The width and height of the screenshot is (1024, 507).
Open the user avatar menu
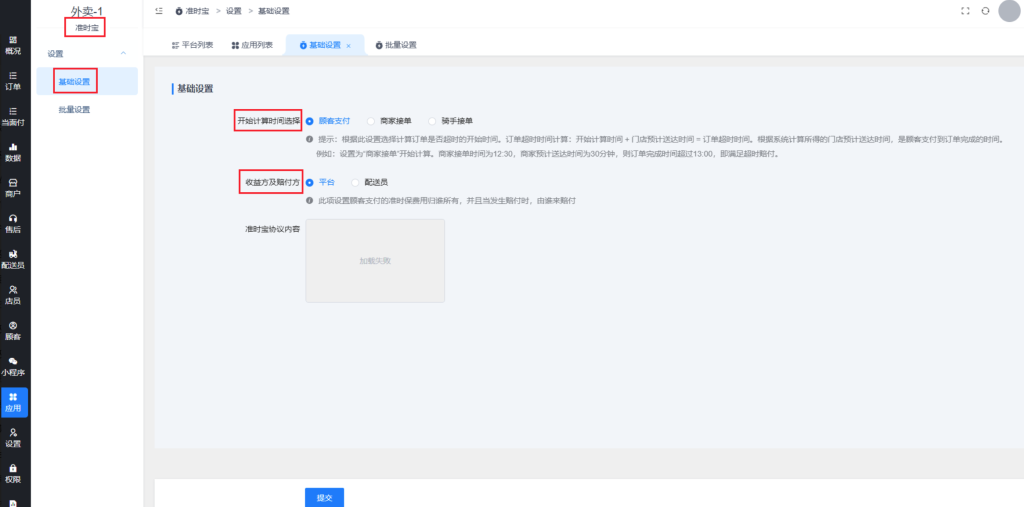[1009, 11]
